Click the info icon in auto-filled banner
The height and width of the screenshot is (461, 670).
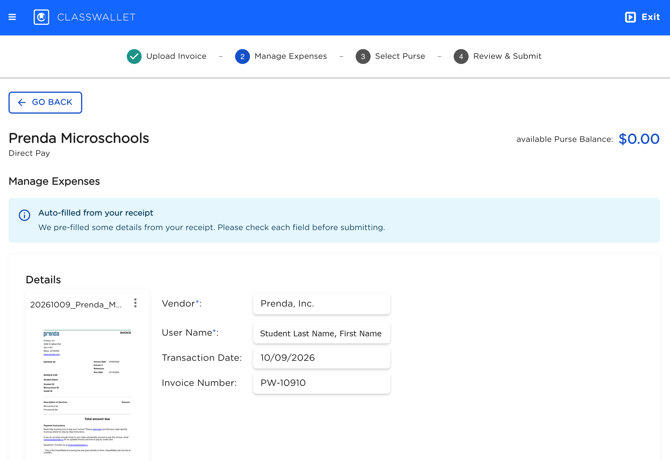point(24,215)
